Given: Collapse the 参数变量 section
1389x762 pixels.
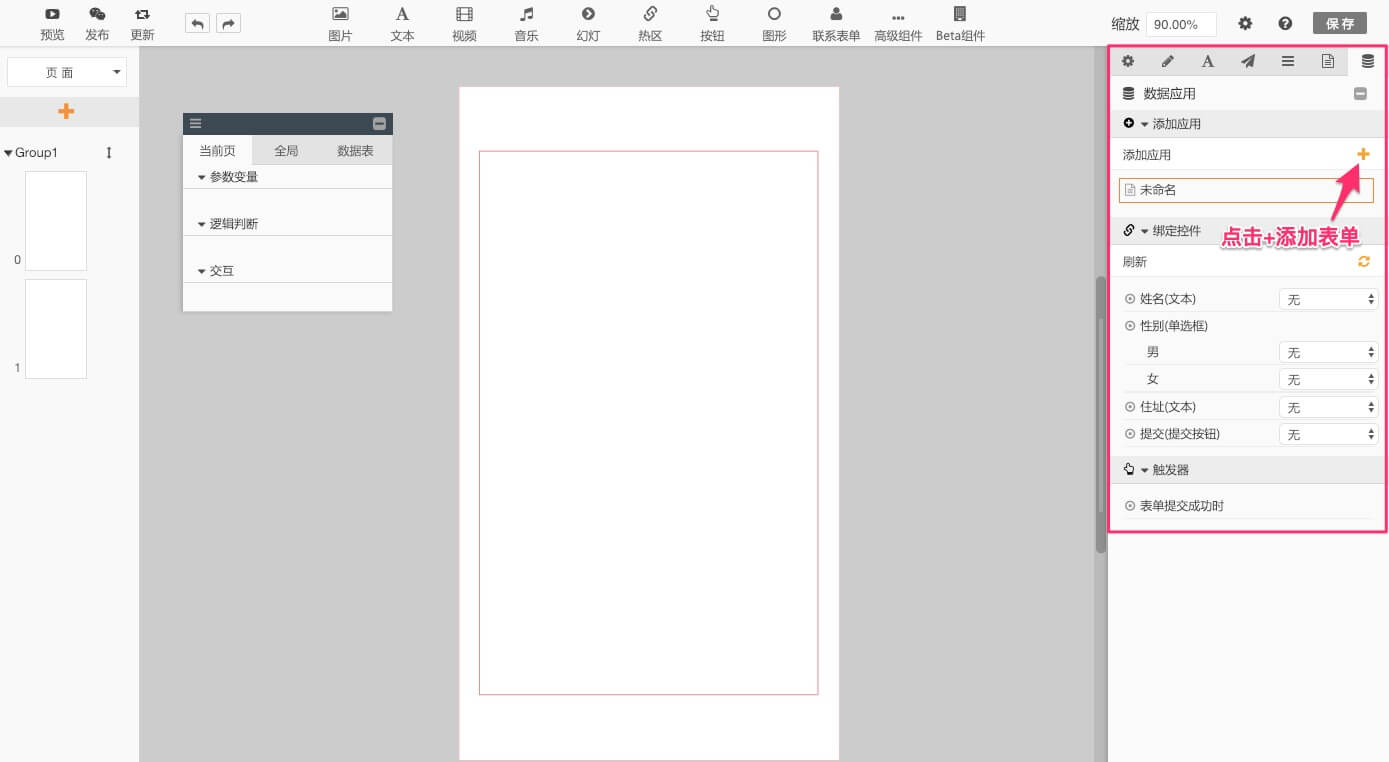Looking at the screenshot, I should pos(202,177).
